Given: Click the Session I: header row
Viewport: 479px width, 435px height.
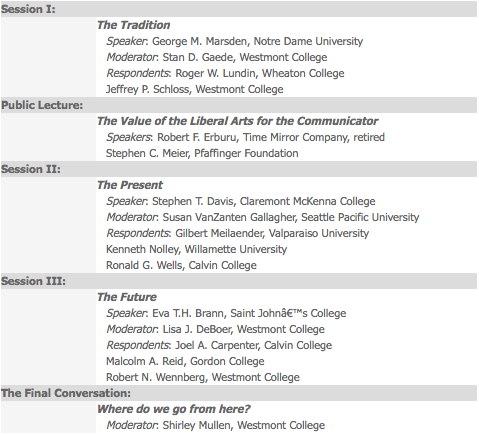Looking at the screenshot, I should tap(239, 9).
